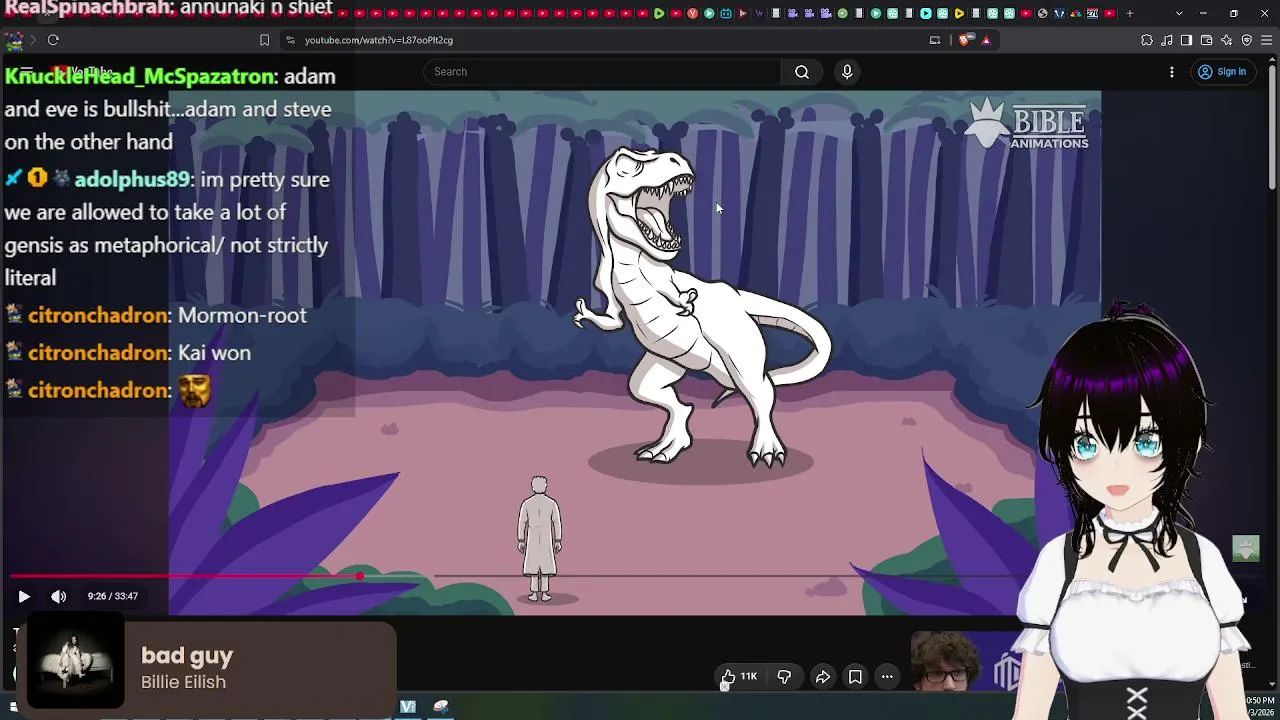Open the Brave Wallet icon

(1207, 40)
